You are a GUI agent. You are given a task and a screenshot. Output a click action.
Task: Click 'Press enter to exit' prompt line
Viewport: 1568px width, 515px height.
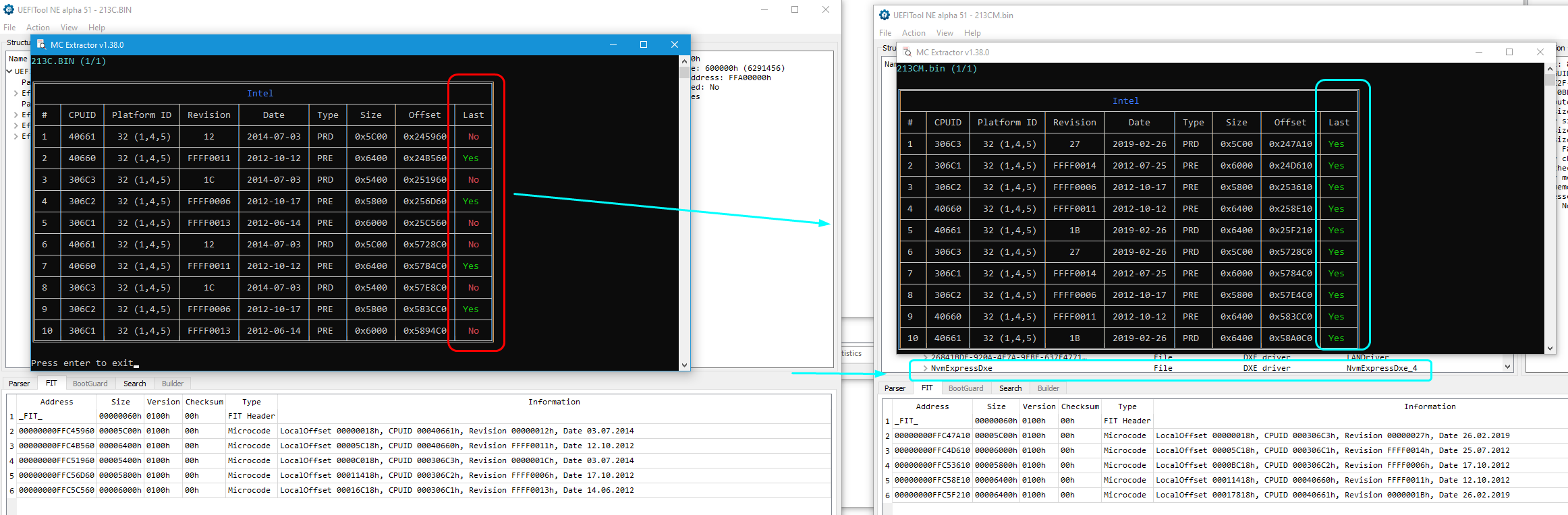pyautogui.click(x=82, y=363)
